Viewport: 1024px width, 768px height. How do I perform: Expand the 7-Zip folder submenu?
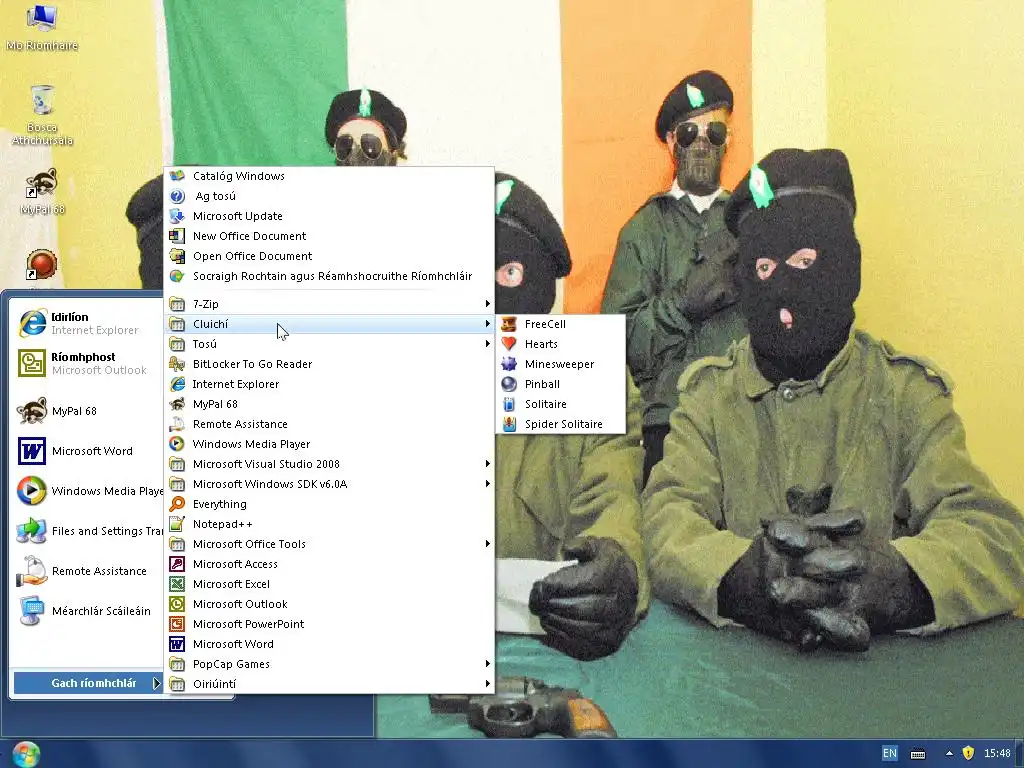click(x=329, y=304)
